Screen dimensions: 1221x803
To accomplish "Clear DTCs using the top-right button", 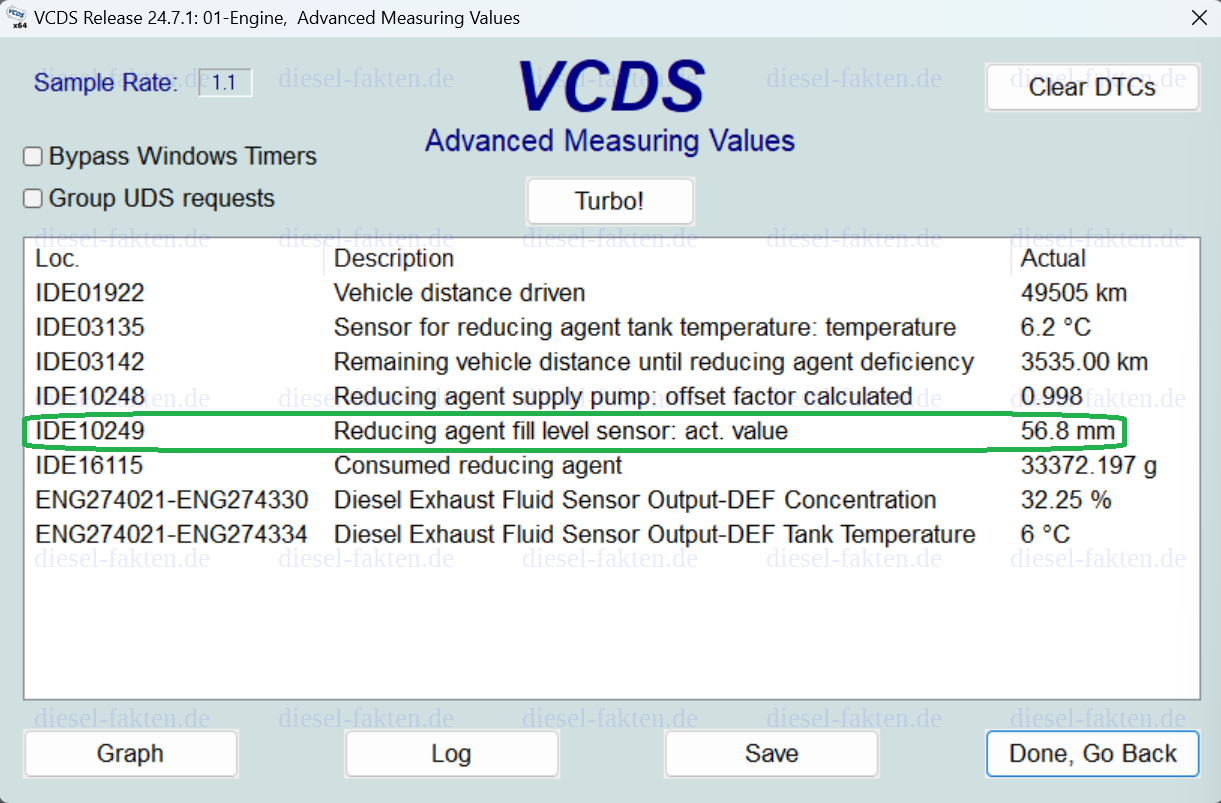I will (x=1092, y=87).
